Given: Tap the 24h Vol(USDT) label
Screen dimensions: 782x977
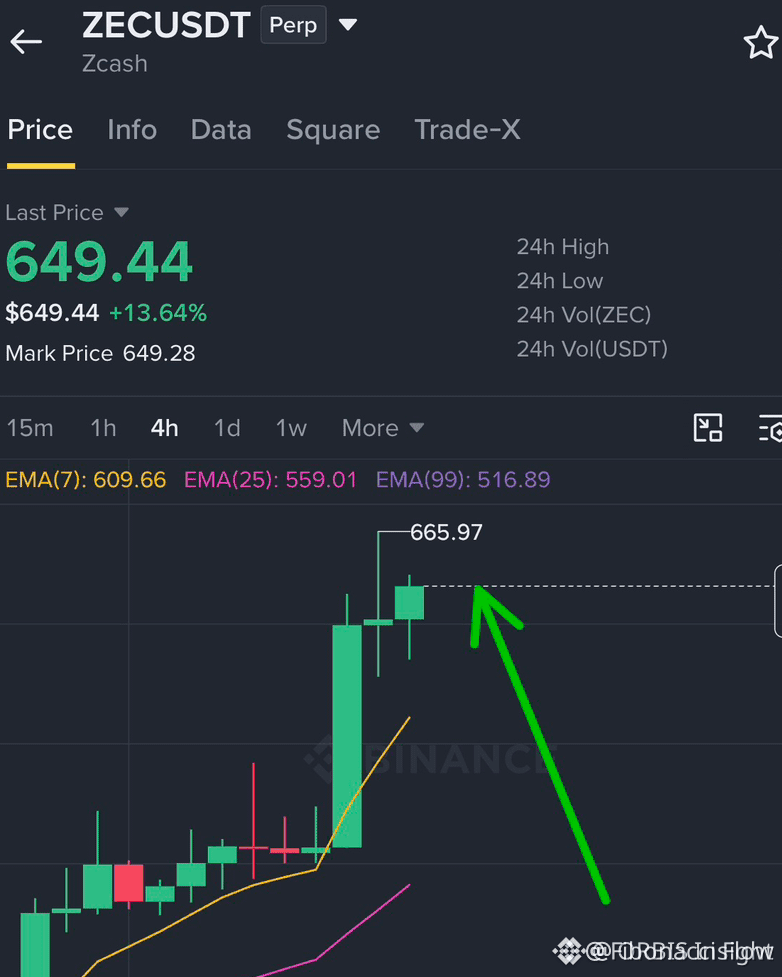Looking at the screenshot, I should tap(592, 349).
